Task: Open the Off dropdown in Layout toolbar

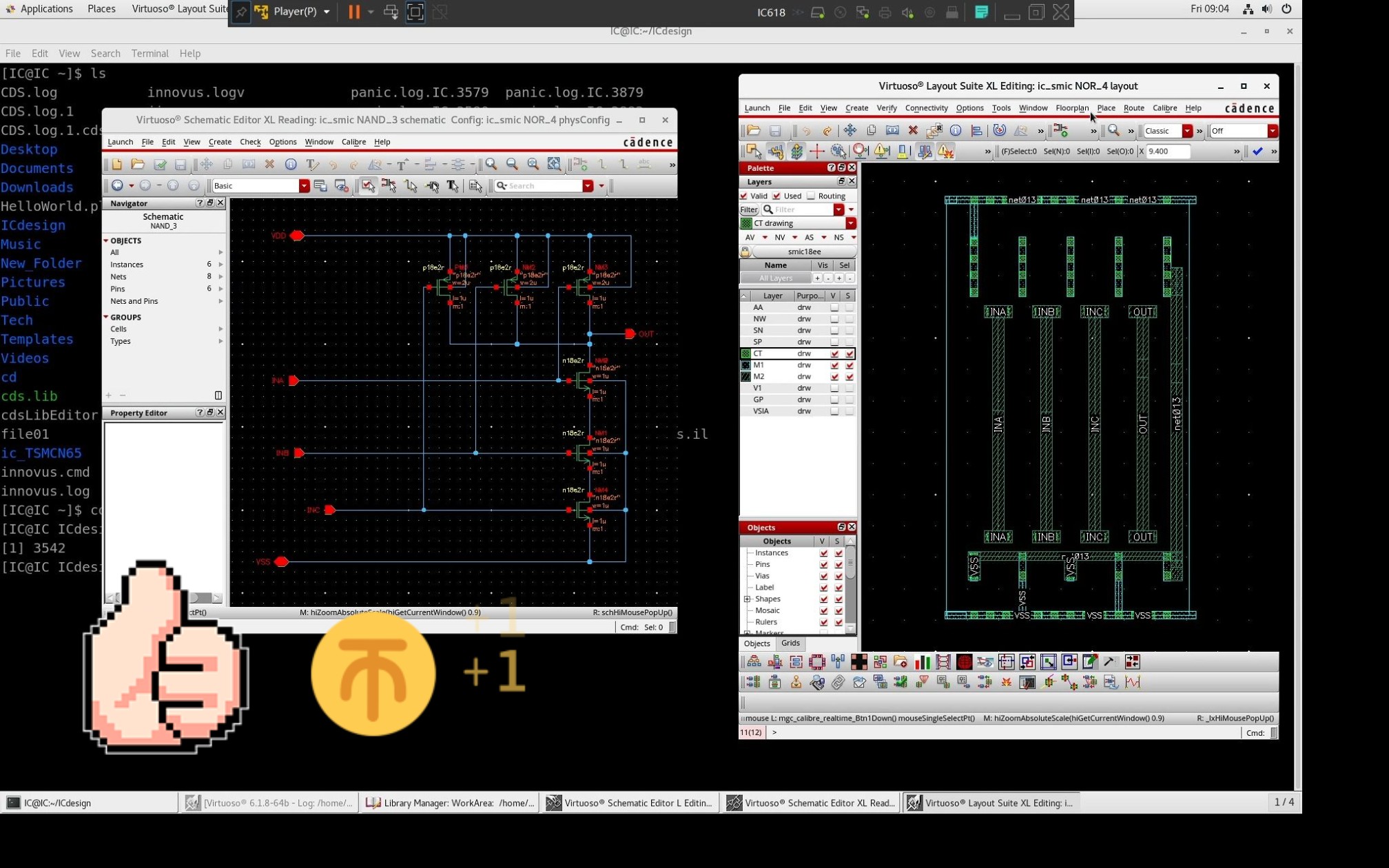Action: click(1273, 131)
